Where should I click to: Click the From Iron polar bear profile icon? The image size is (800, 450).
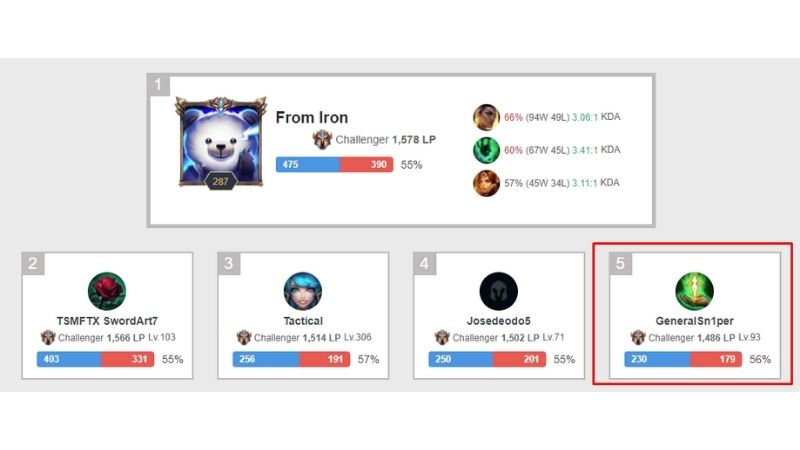[x=221, y=143]
